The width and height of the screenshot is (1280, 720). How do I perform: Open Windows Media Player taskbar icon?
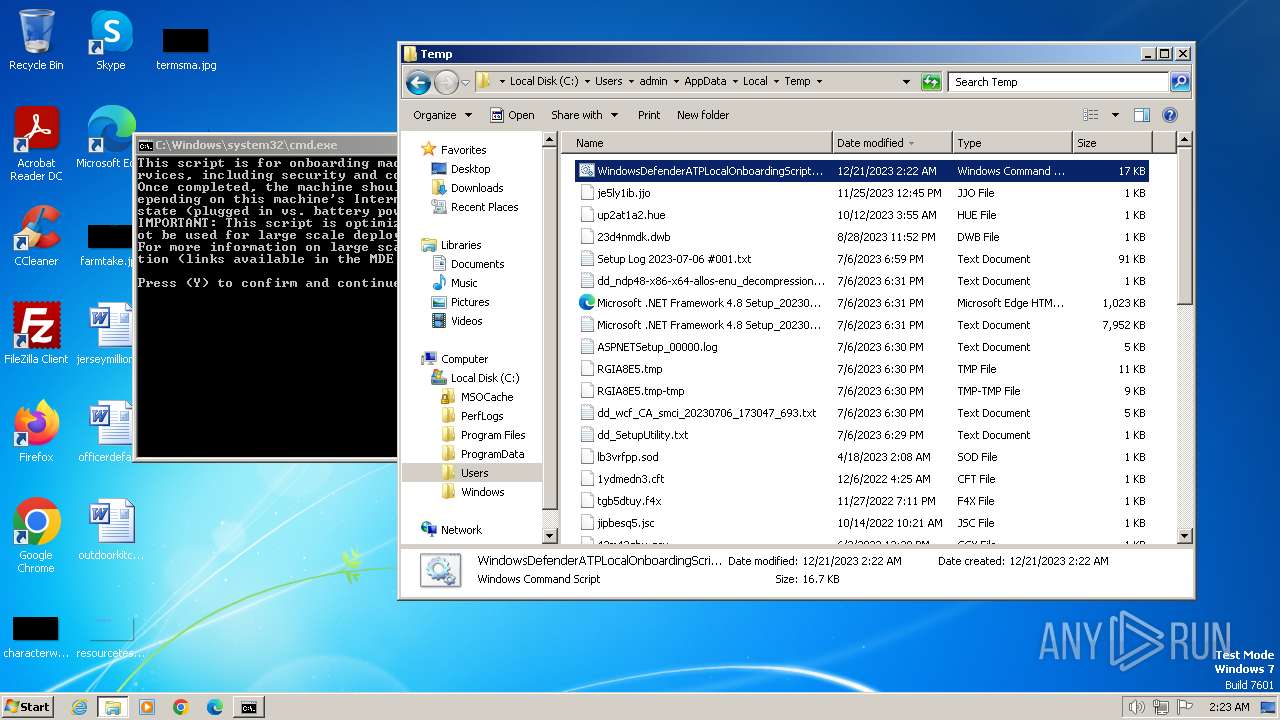[x=147, y=707]
